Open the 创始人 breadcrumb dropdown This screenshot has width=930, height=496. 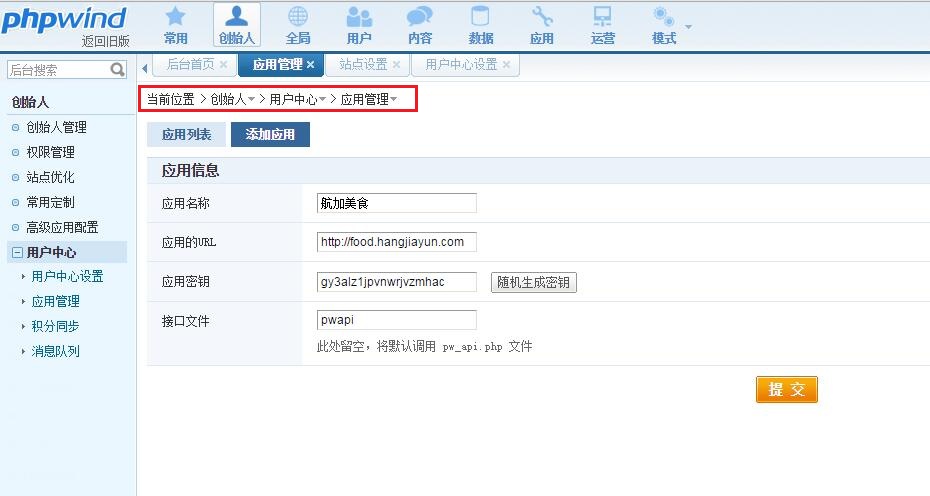[x=251, y=99]
